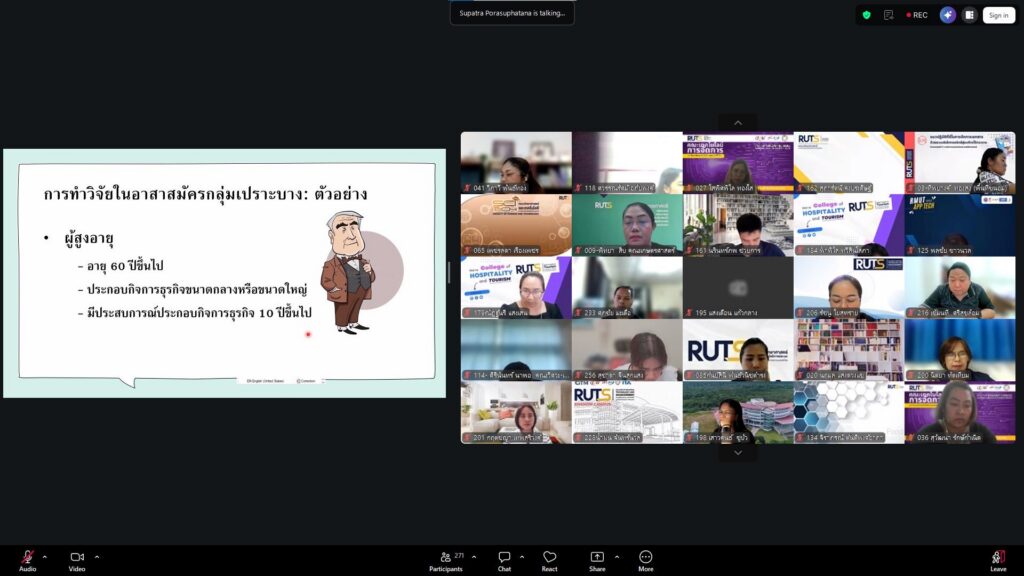Viewport: 1024px width, 576px height.
Task: Leave the meeting
Action: point(997,558)
